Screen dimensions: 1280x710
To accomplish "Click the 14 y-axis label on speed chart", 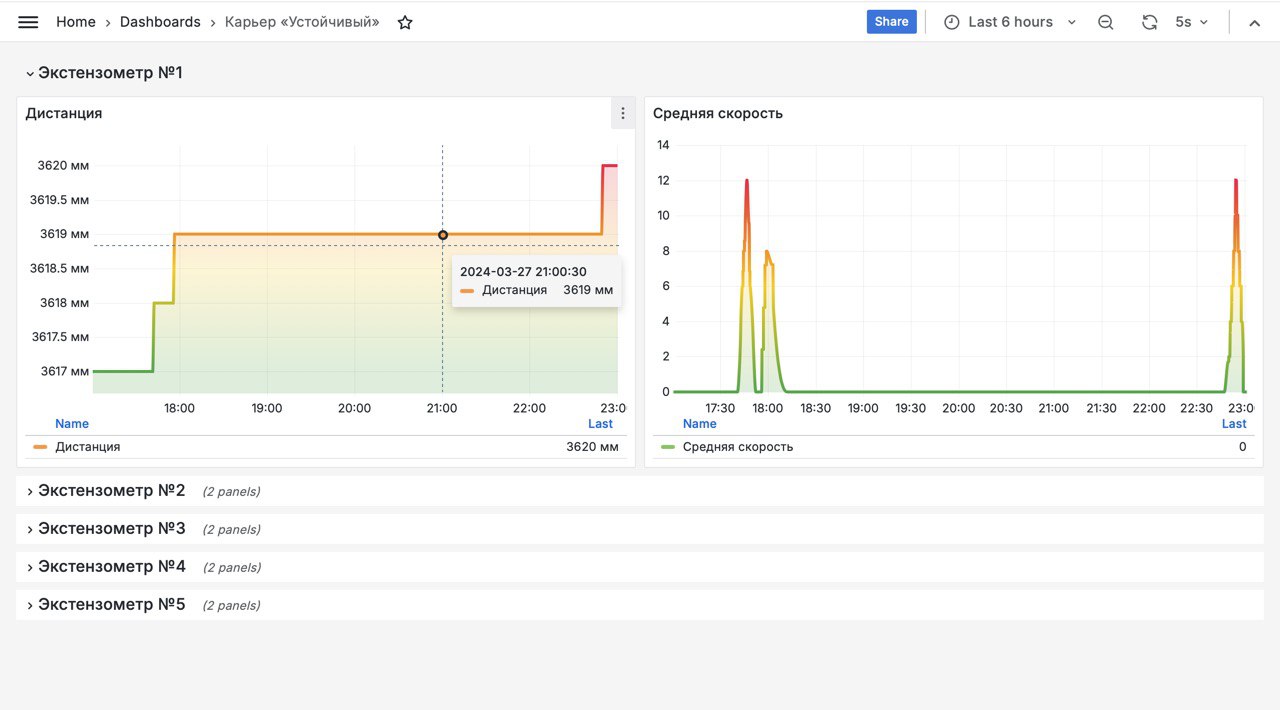I will (x=663, y=145).
